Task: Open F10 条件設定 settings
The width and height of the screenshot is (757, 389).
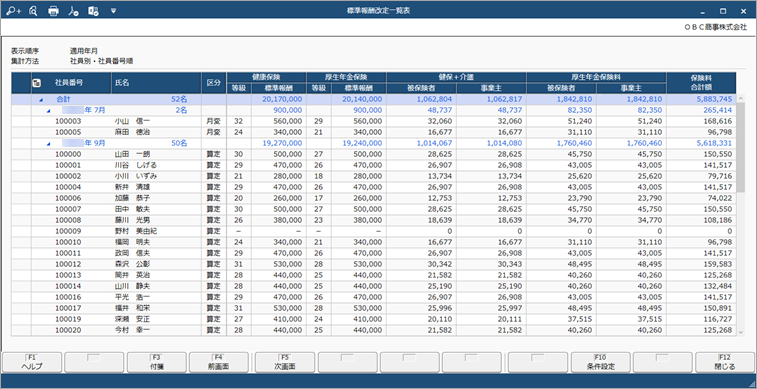Action: click(601, 362)
